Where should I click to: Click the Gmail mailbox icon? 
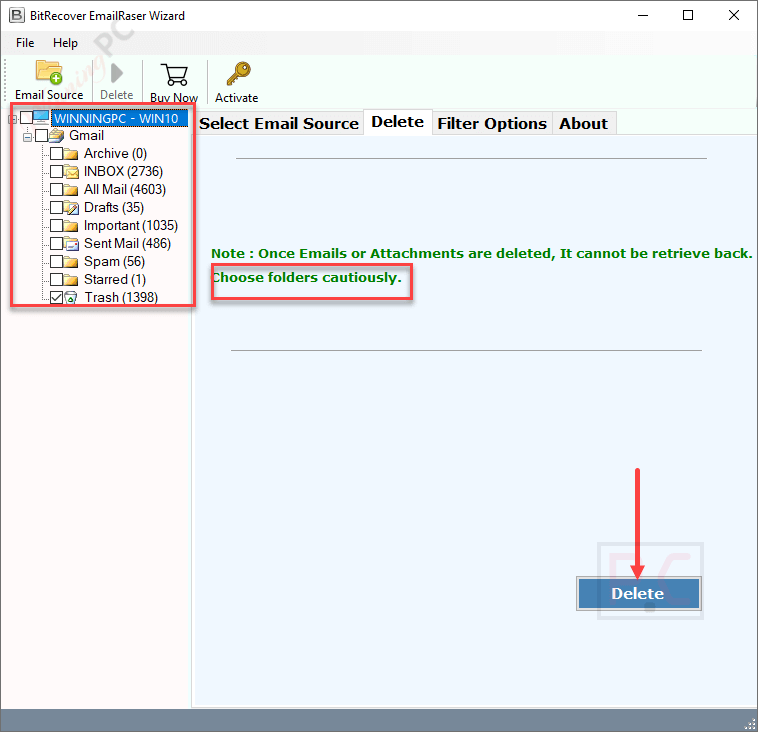click(56, 135)
